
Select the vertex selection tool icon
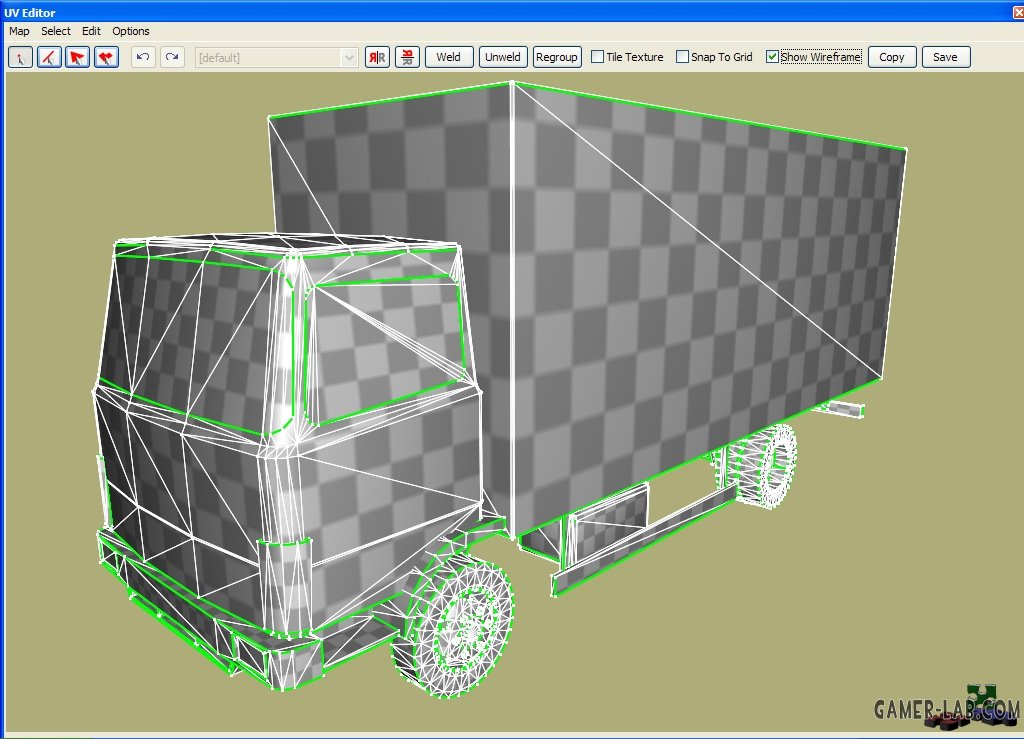point(20,57)
